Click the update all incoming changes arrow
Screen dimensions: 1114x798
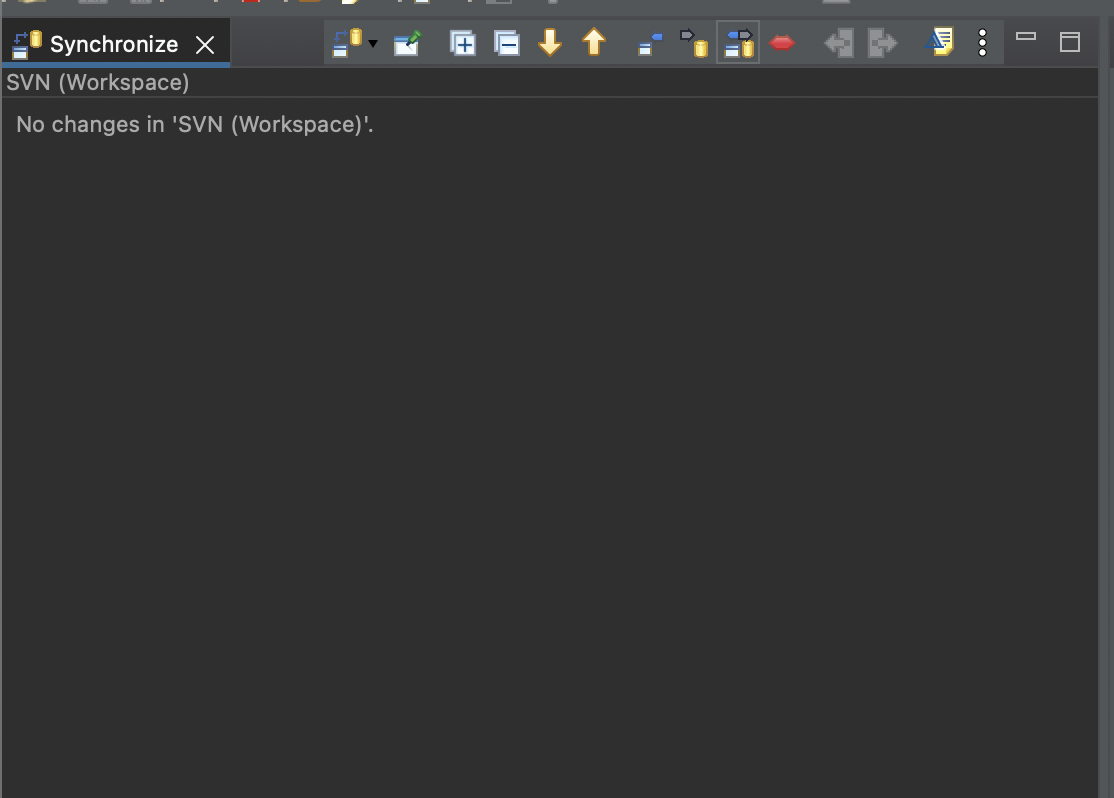[839, 43]
